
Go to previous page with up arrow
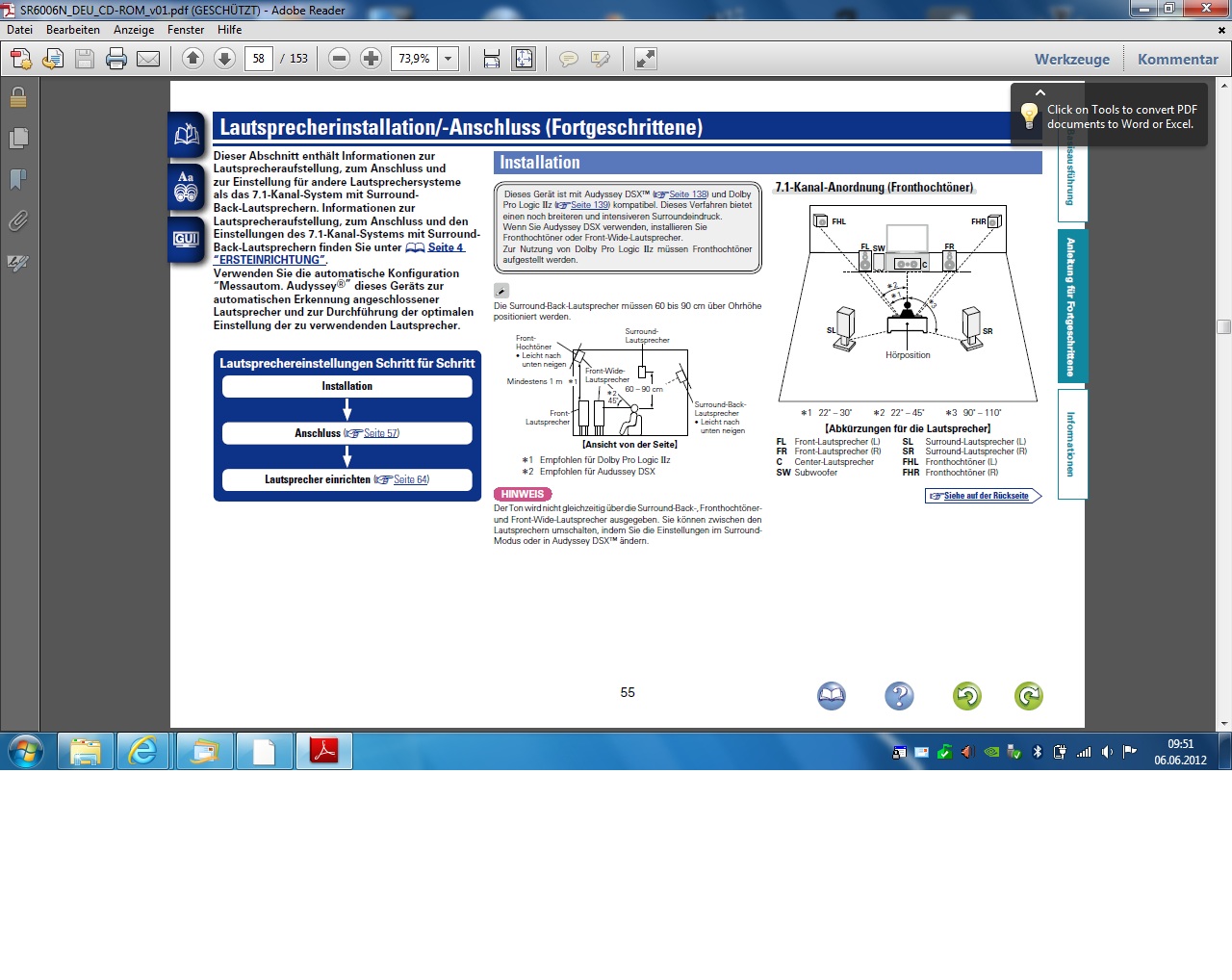tap(192, 59)
